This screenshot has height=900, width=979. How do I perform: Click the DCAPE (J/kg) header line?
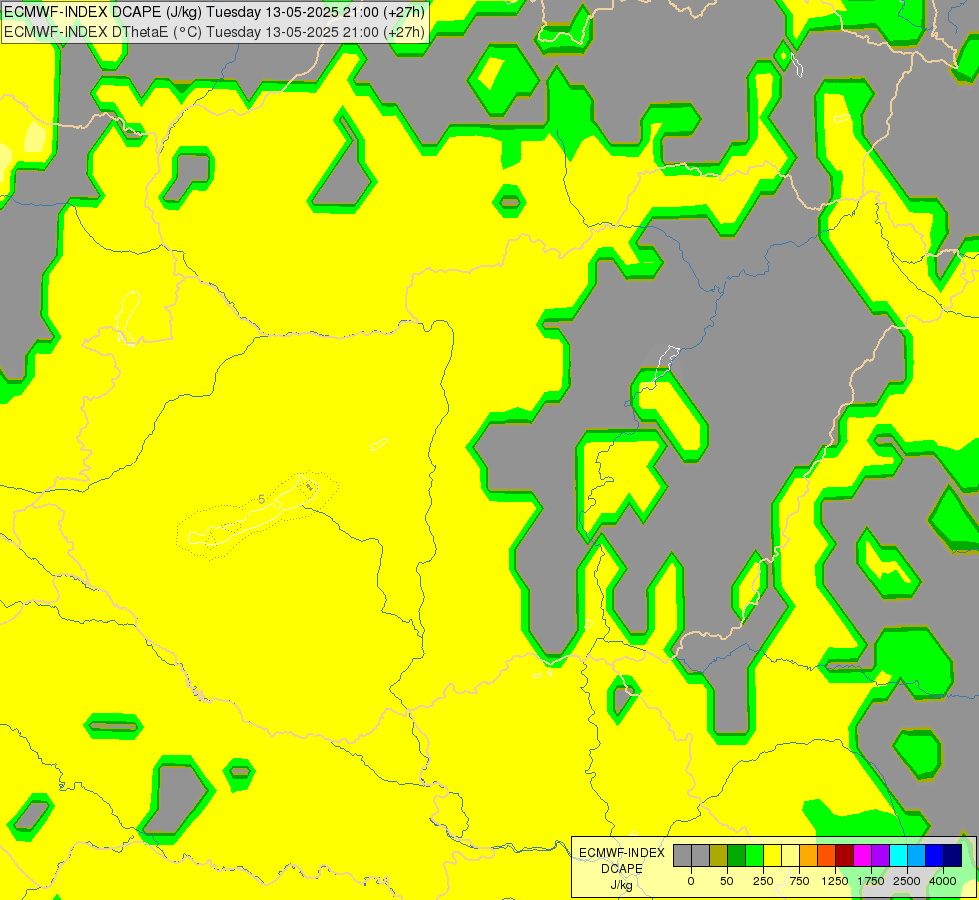pos(214,12)
